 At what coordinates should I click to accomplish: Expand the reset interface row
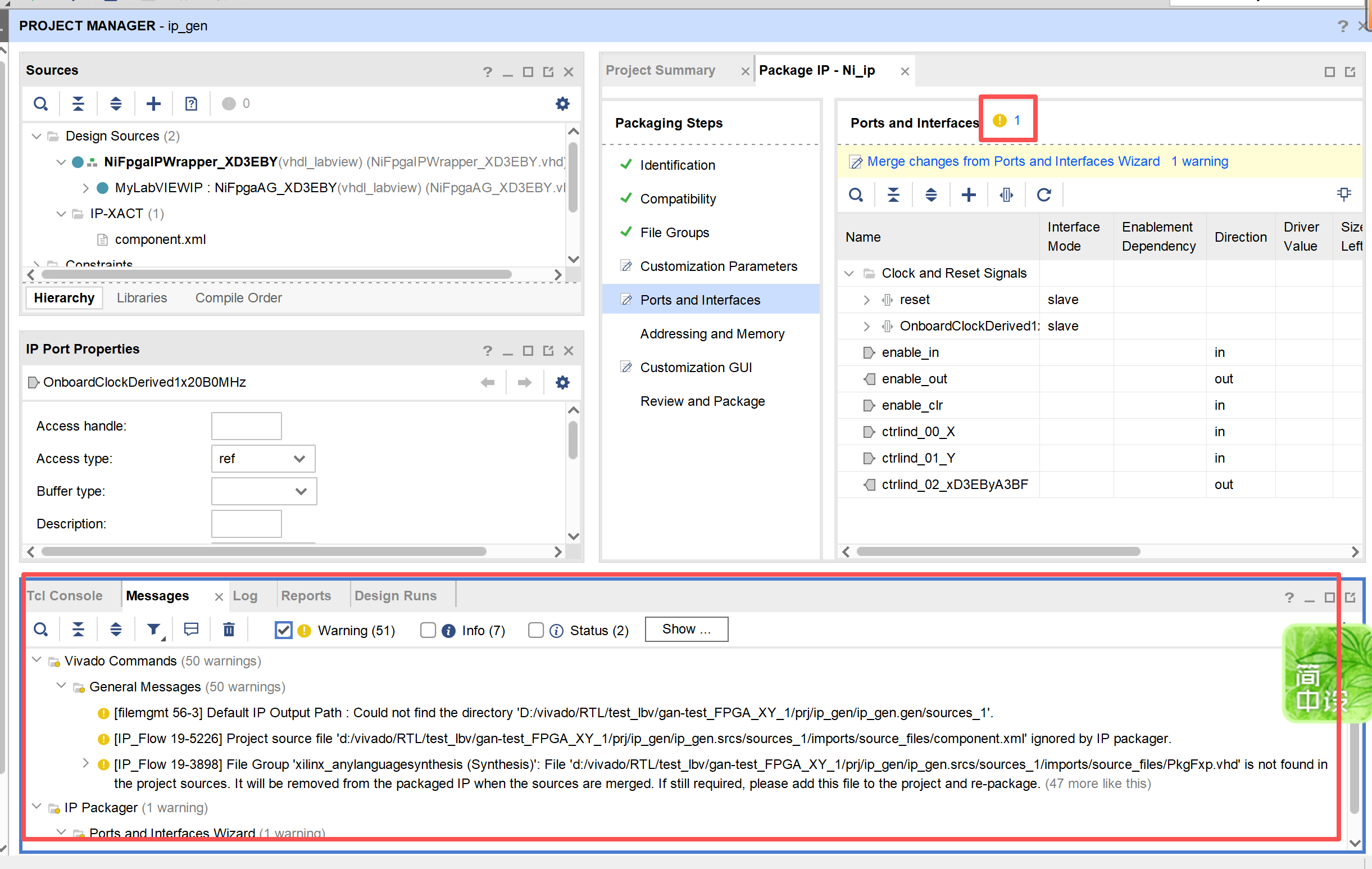(x=866, y=300)
